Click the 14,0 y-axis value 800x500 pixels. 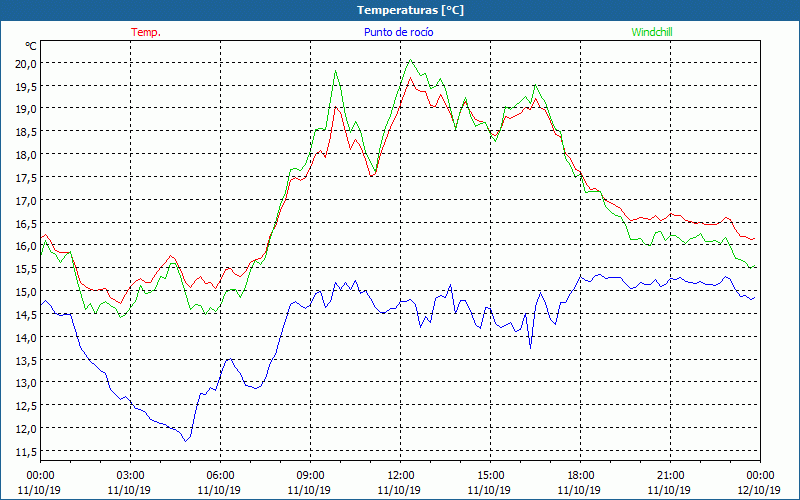(x=27, y=337)
